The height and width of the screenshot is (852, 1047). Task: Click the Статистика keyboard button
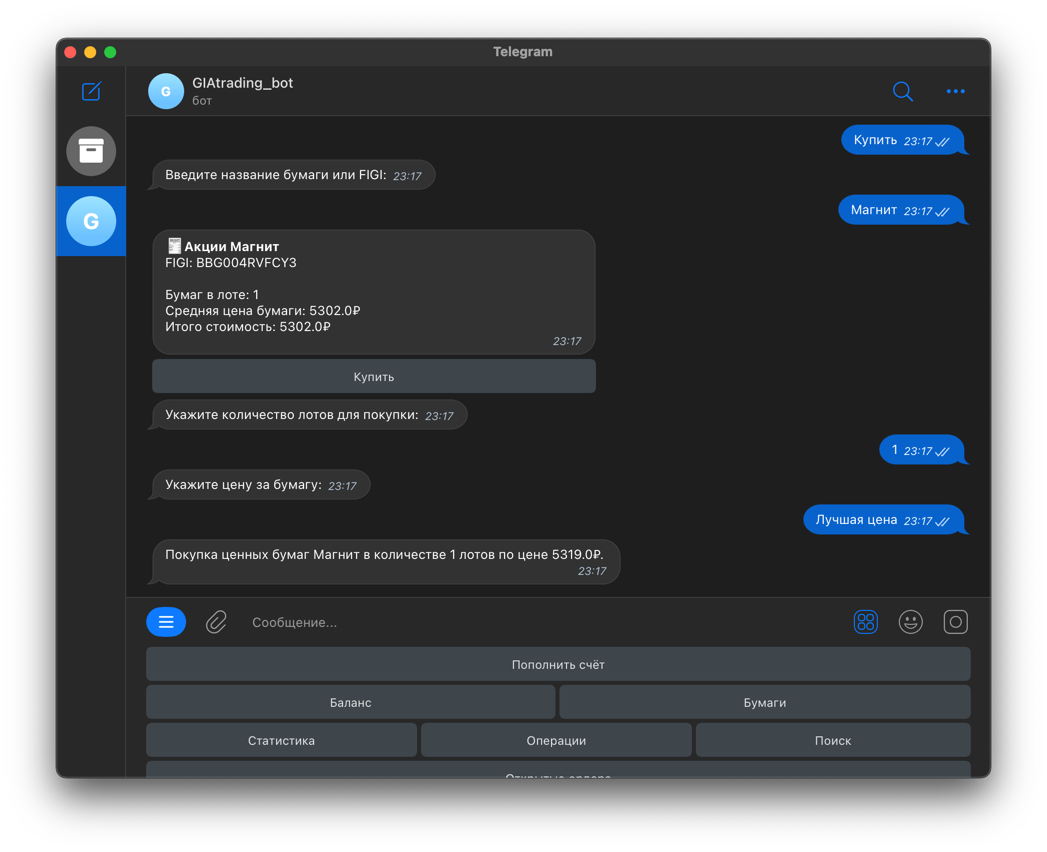point(281,740)
